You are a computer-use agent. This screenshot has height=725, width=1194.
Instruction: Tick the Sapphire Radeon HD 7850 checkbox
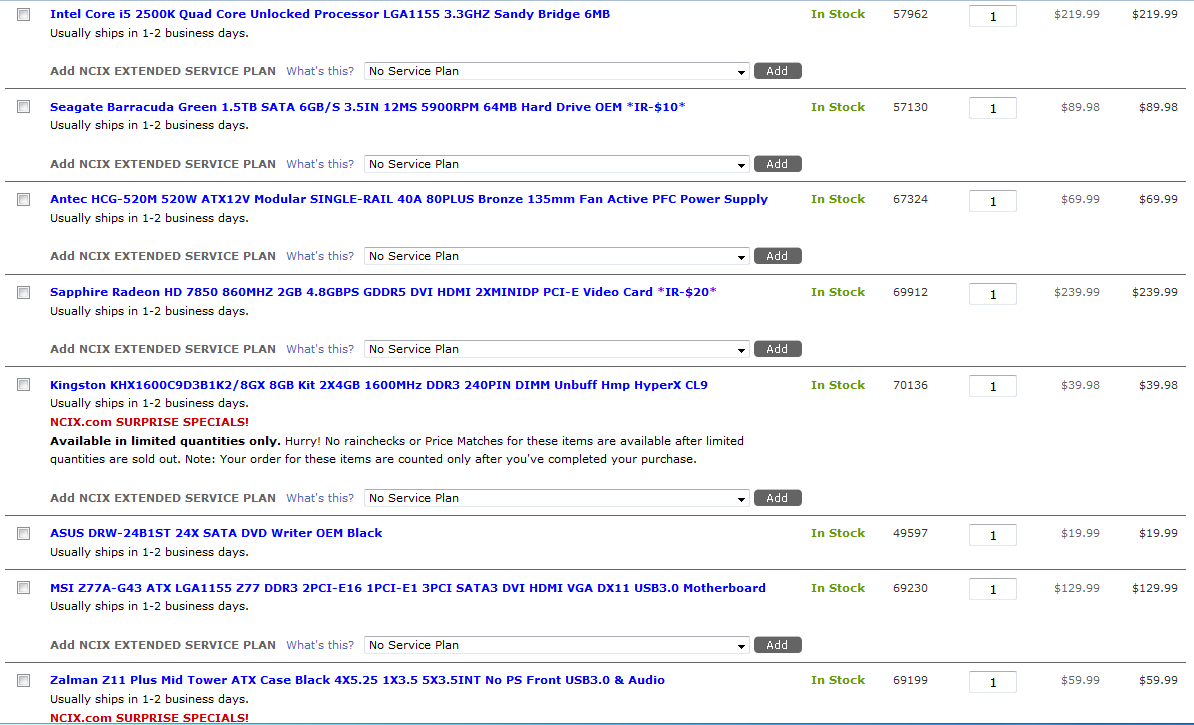tap(24, 292)
